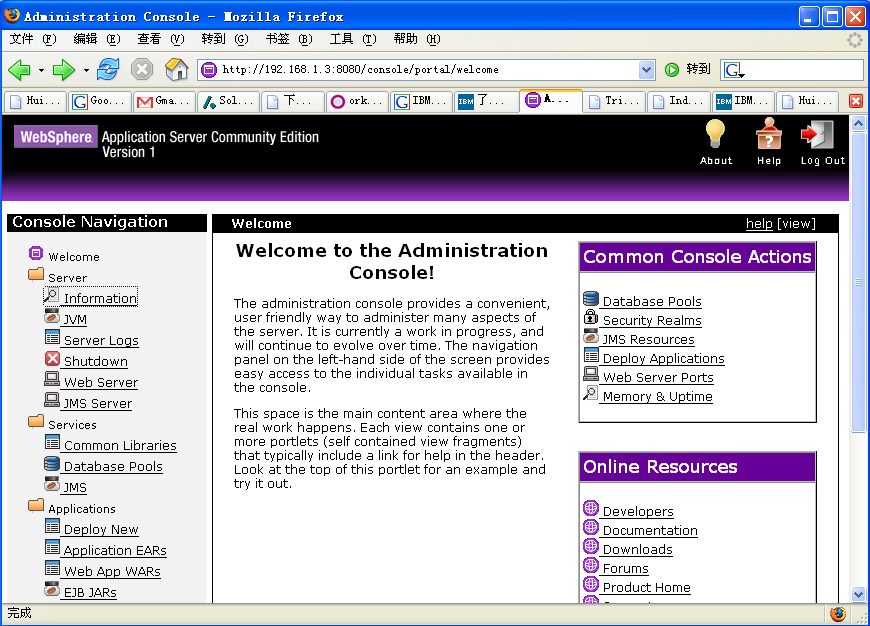Click the computer icon beside Web Server
The width and height of the screenshot is (870, 626).
click(x=52, y=380)
